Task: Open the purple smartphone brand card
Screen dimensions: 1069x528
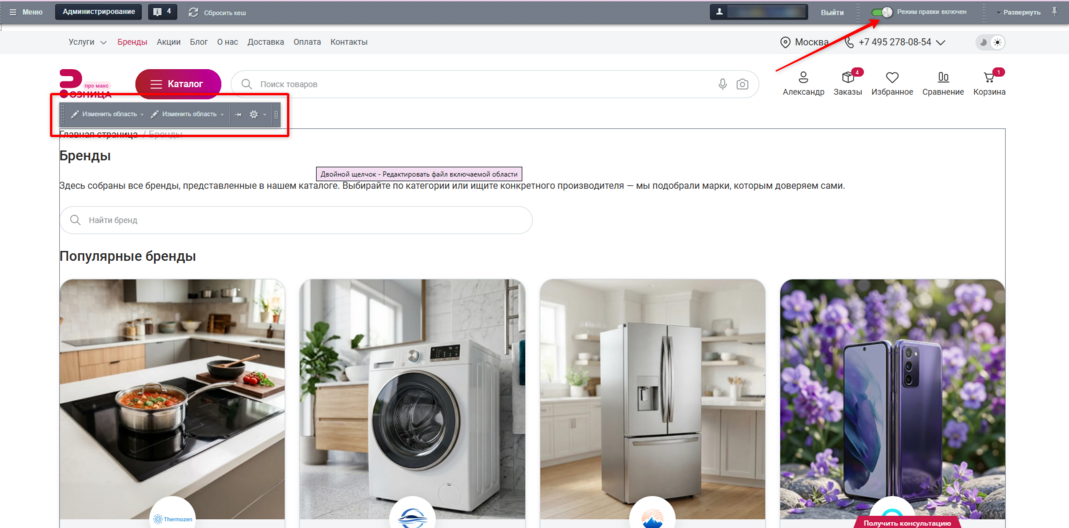Action: [x=892, y=399]
